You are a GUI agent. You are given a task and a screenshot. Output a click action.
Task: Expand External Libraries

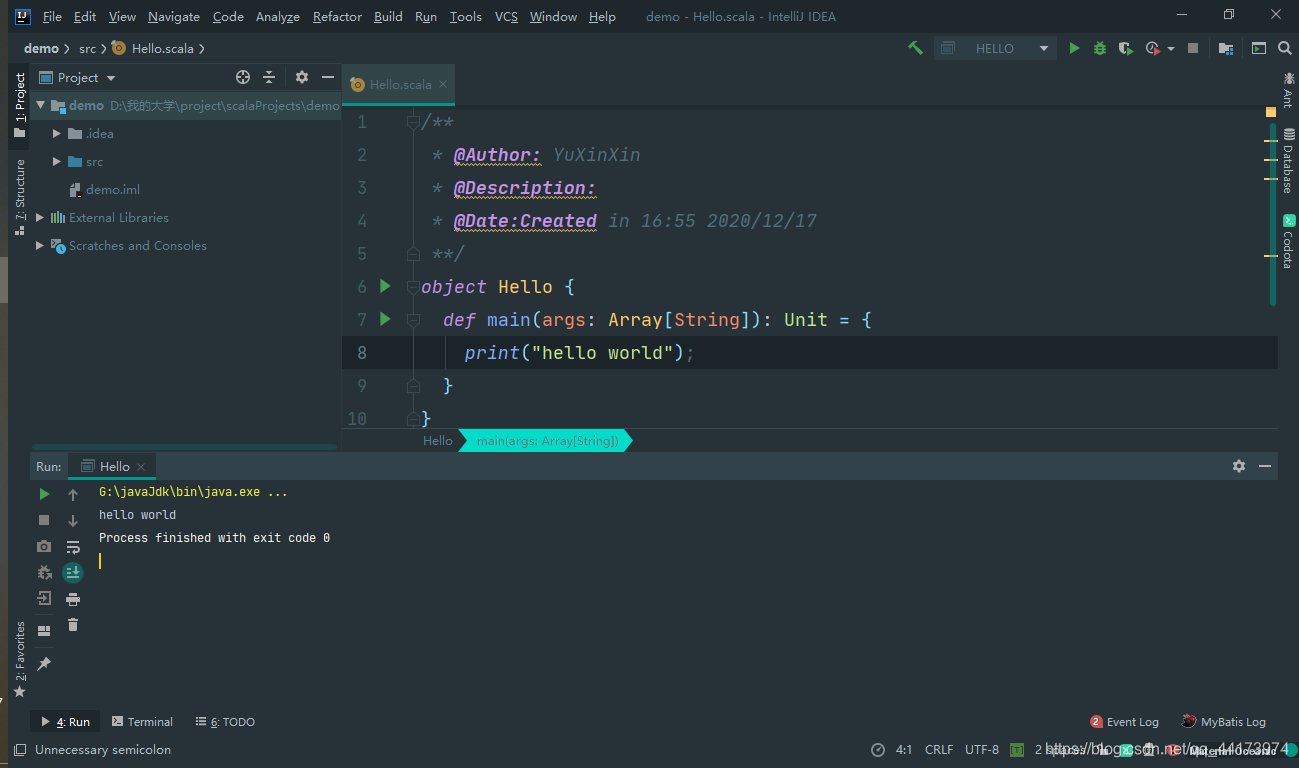click(40, 217)
